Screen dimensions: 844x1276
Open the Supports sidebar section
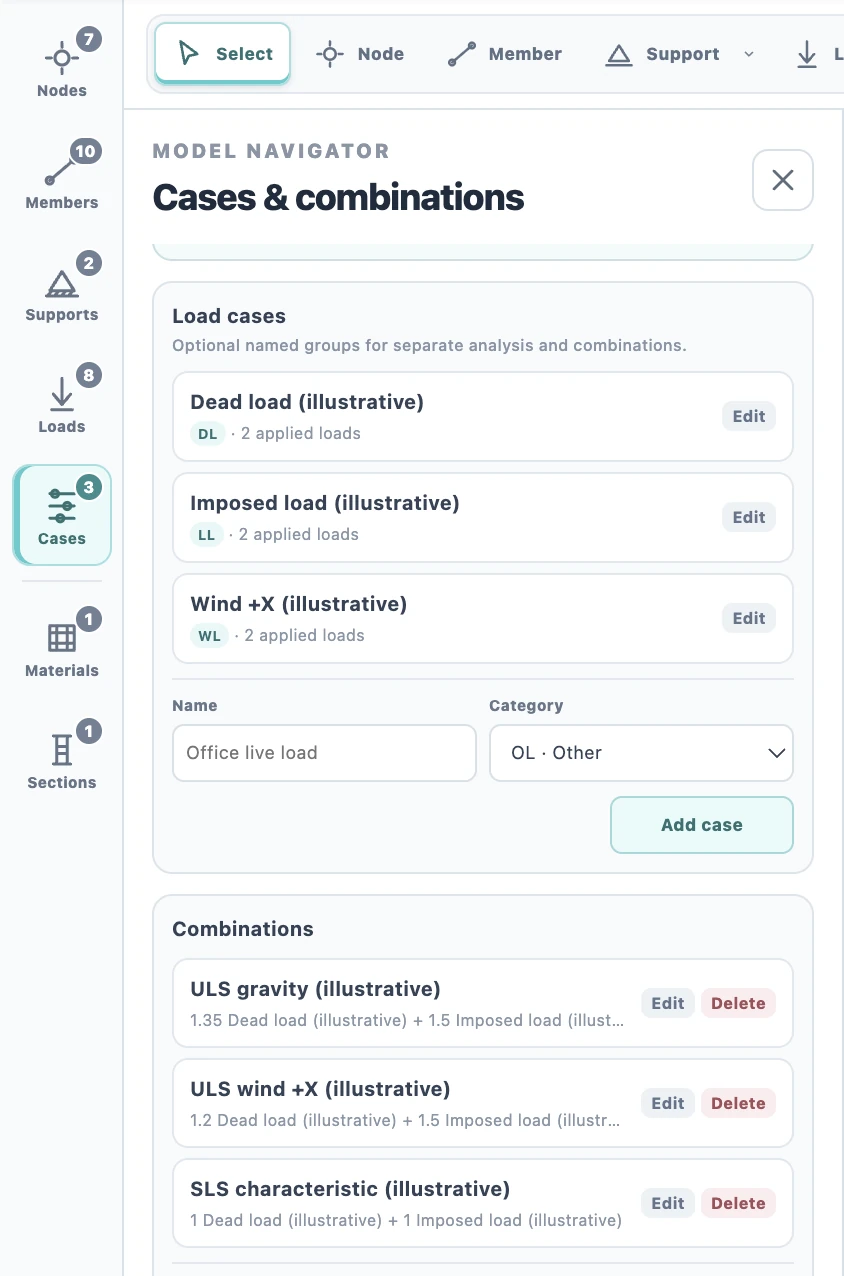(x=62, y=290)
